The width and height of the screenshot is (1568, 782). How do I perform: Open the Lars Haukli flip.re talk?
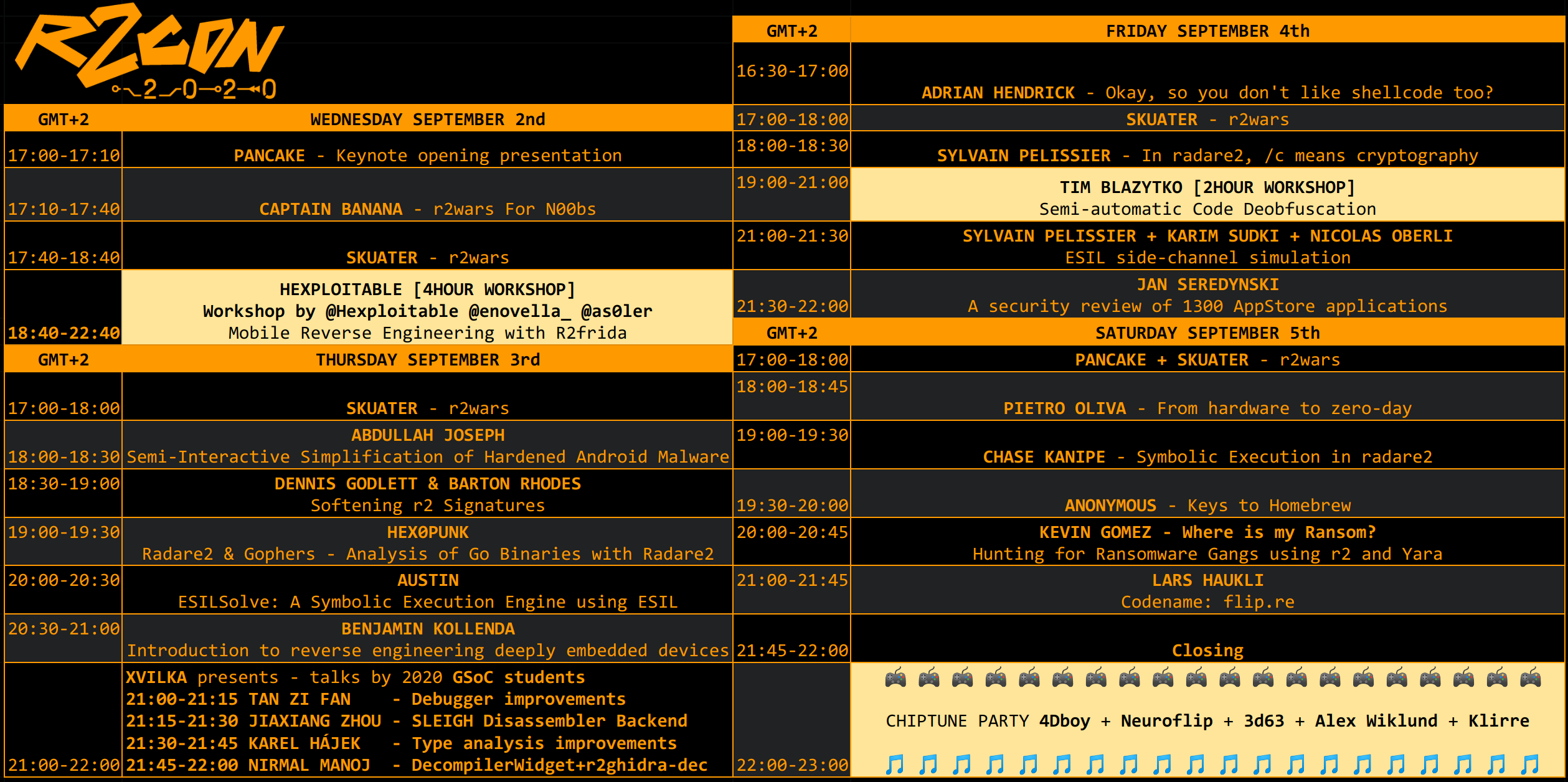1207,591
